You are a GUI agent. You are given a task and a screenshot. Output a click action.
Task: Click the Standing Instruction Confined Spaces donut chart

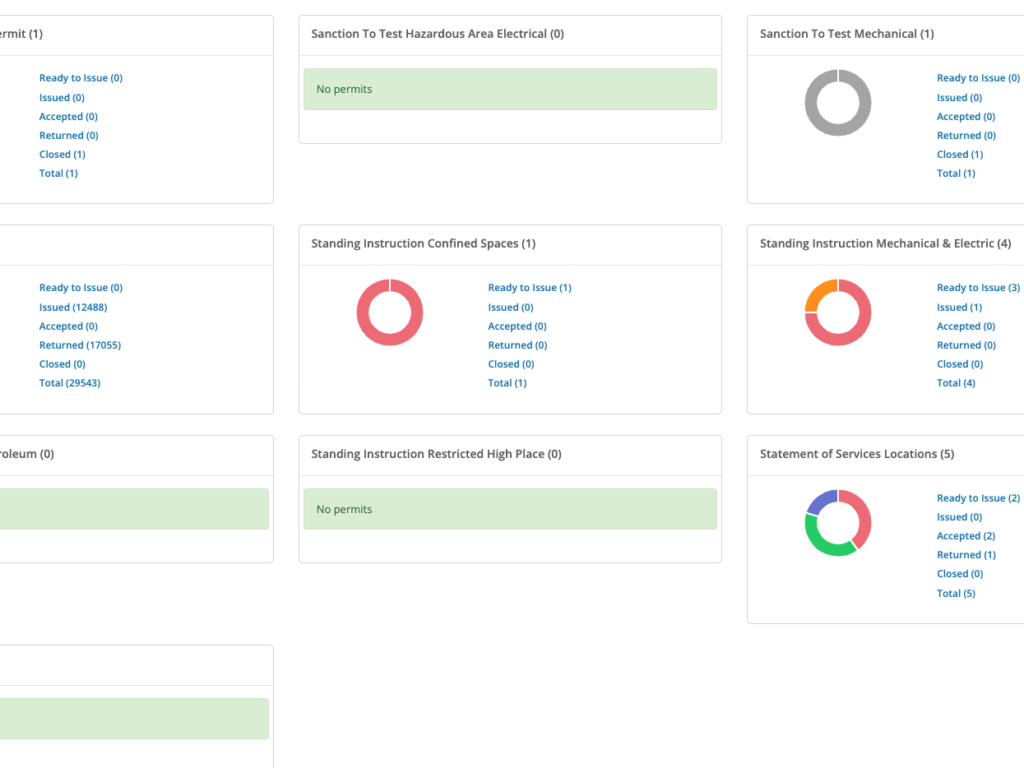click(x=390, y=312)
